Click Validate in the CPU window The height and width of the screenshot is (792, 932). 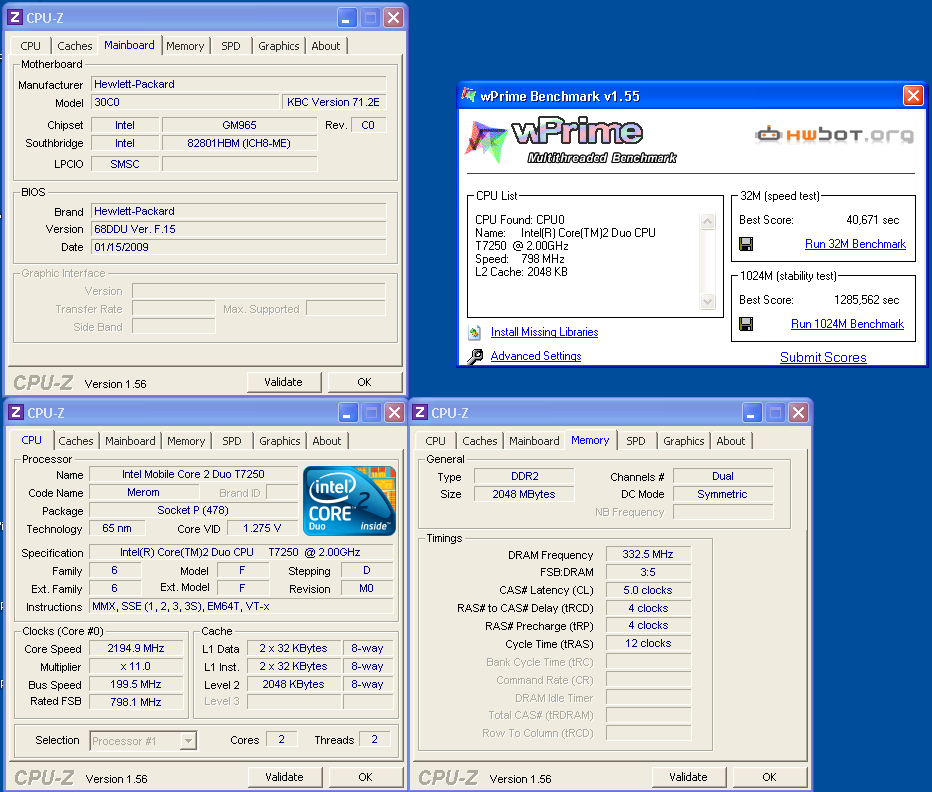284,777
